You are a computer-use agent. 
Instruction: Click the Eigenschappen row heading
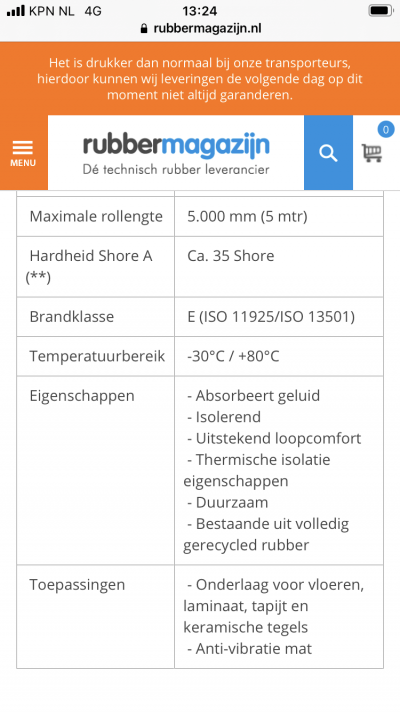click(x=82, y=396)
